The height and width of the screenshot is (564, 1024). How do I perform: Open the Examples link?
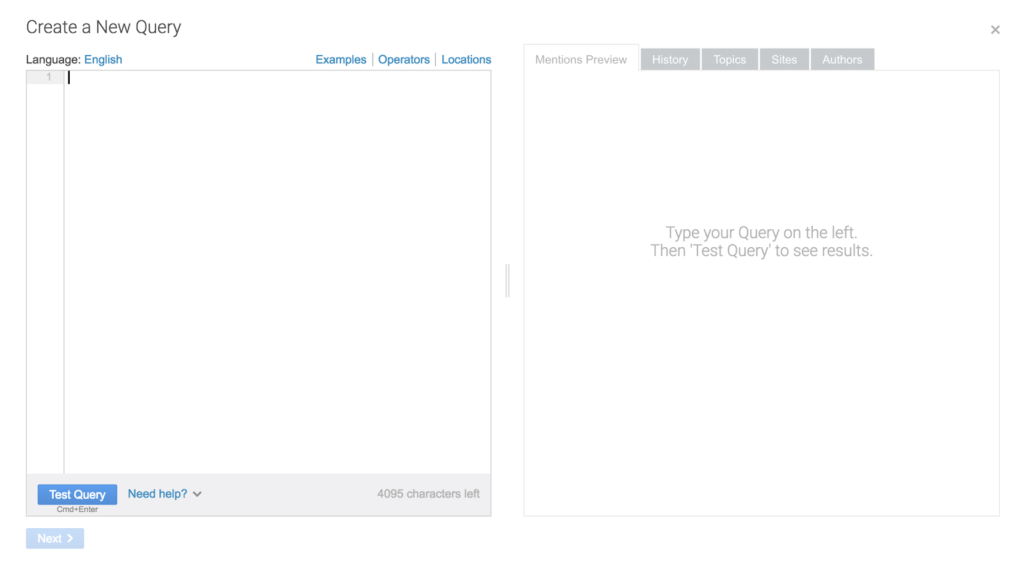341,60
